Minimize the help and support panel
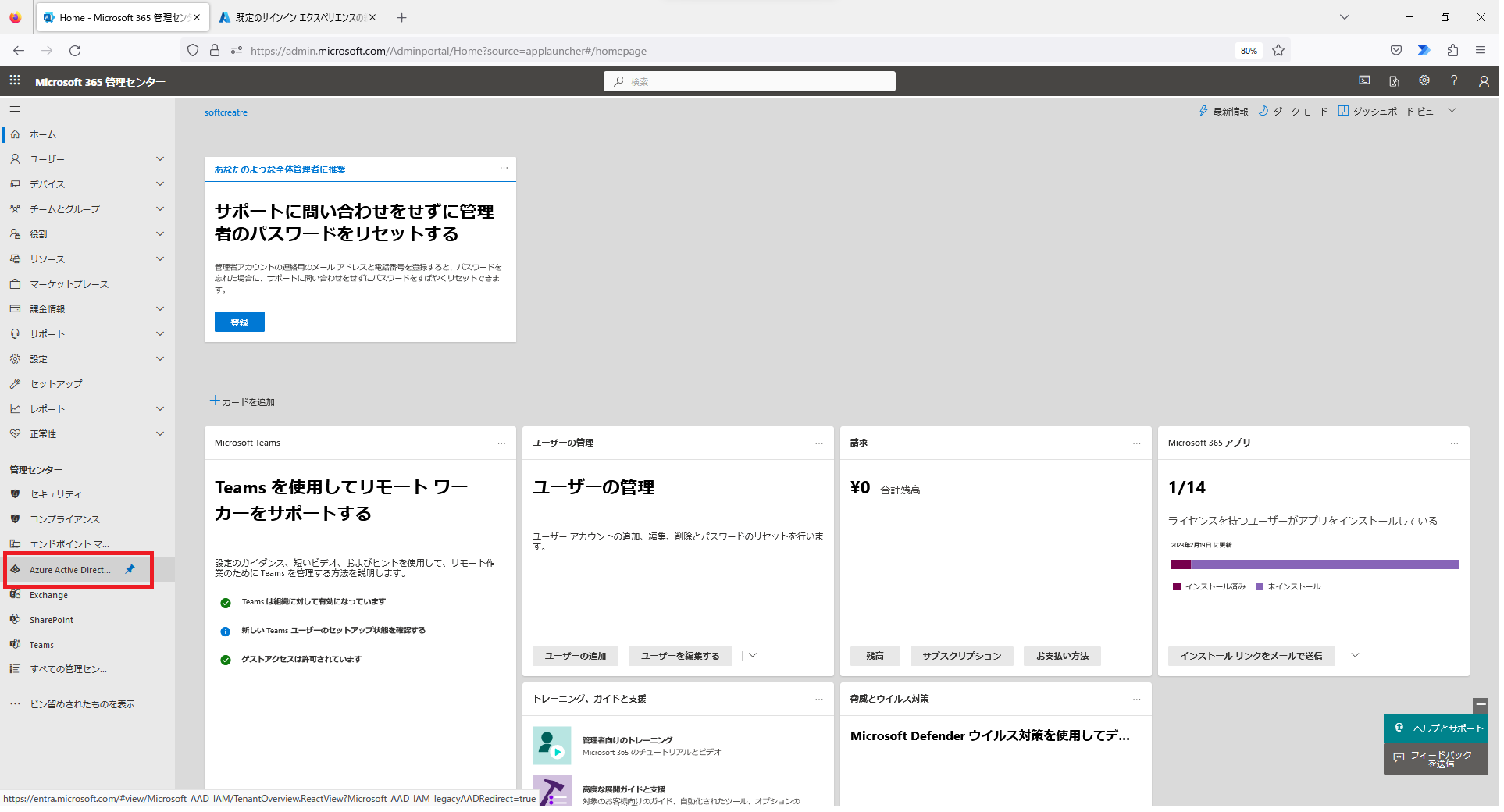The width and height of the screenshot is (1504, 812). (x=1481, y=706)
